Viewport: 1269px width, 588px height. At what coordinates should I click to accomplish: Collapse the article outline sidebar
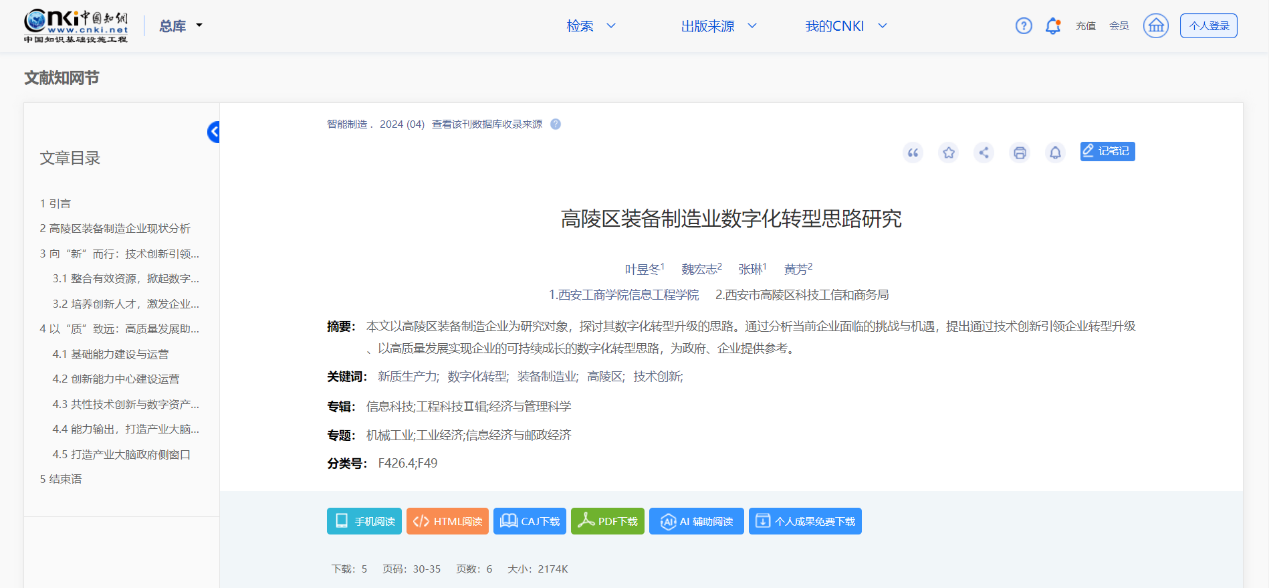pos(214,132)
